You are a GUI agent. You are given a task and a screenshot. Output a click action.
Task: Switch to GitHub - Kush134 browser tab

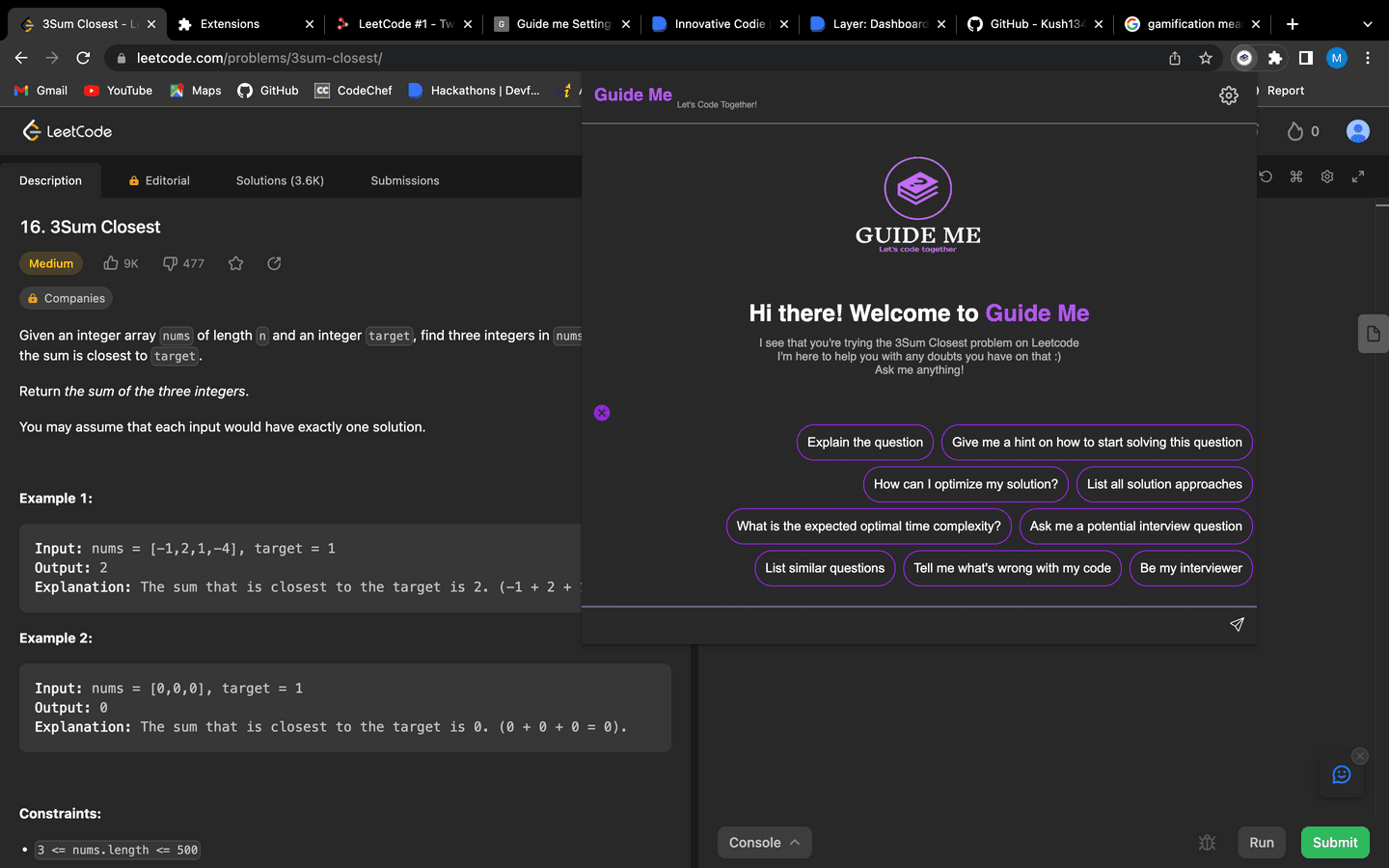point(1037,24)
